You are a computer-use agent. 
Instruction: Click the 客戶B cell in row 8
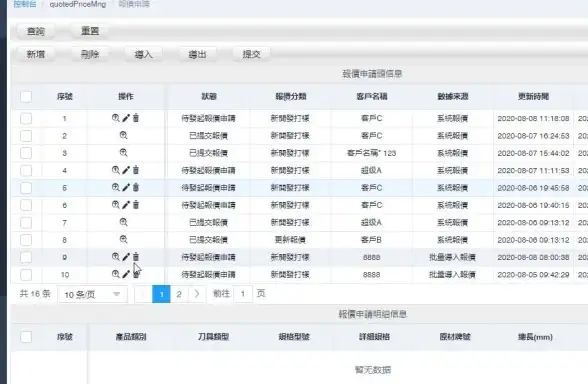pyautogui.click(x=371, y=240)
